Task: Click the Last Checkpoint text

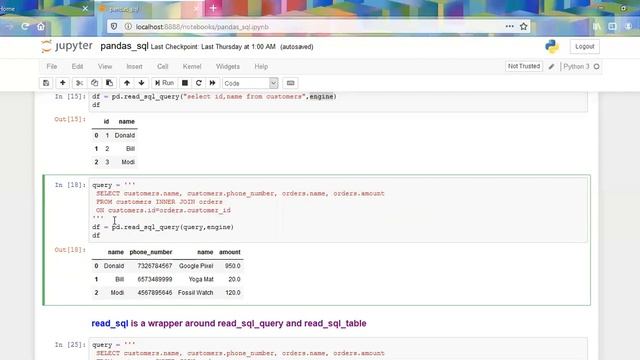Action: (213, 47)
